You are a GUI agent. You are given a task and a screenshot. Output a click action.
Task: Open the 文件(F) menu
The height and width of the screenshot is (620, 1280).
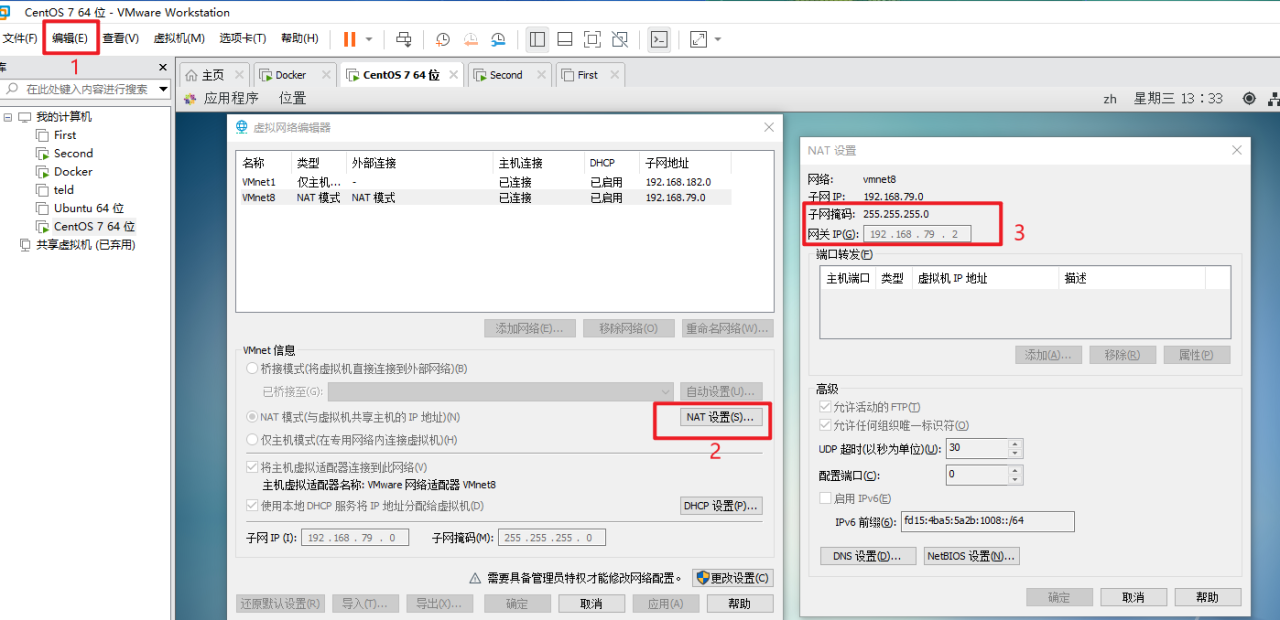20,38
